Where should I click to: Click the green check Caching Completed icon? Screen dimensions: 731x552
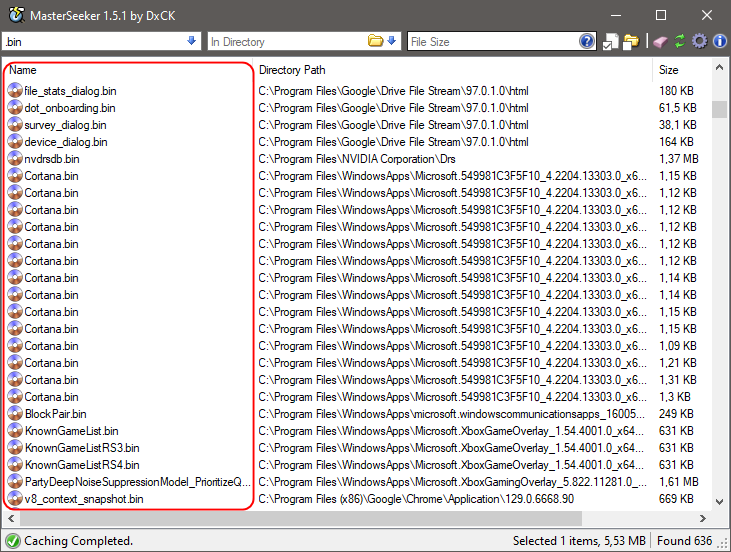13,541
